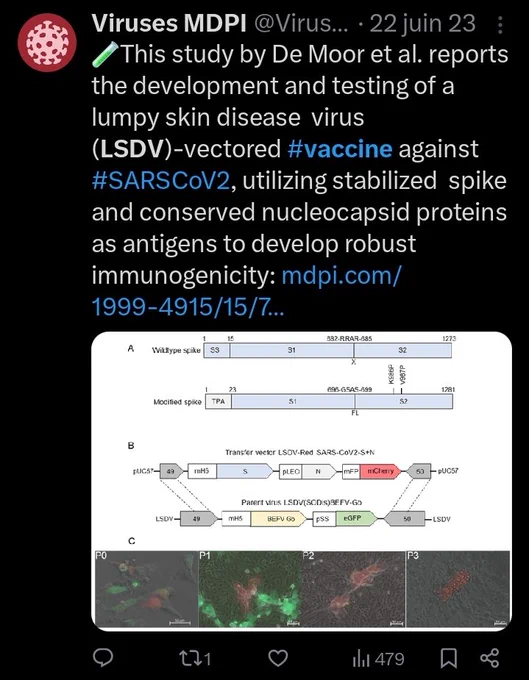This screenshot has height=680, width=529.
Task: Click the test tube emoji in tweet
Action: 104,55
